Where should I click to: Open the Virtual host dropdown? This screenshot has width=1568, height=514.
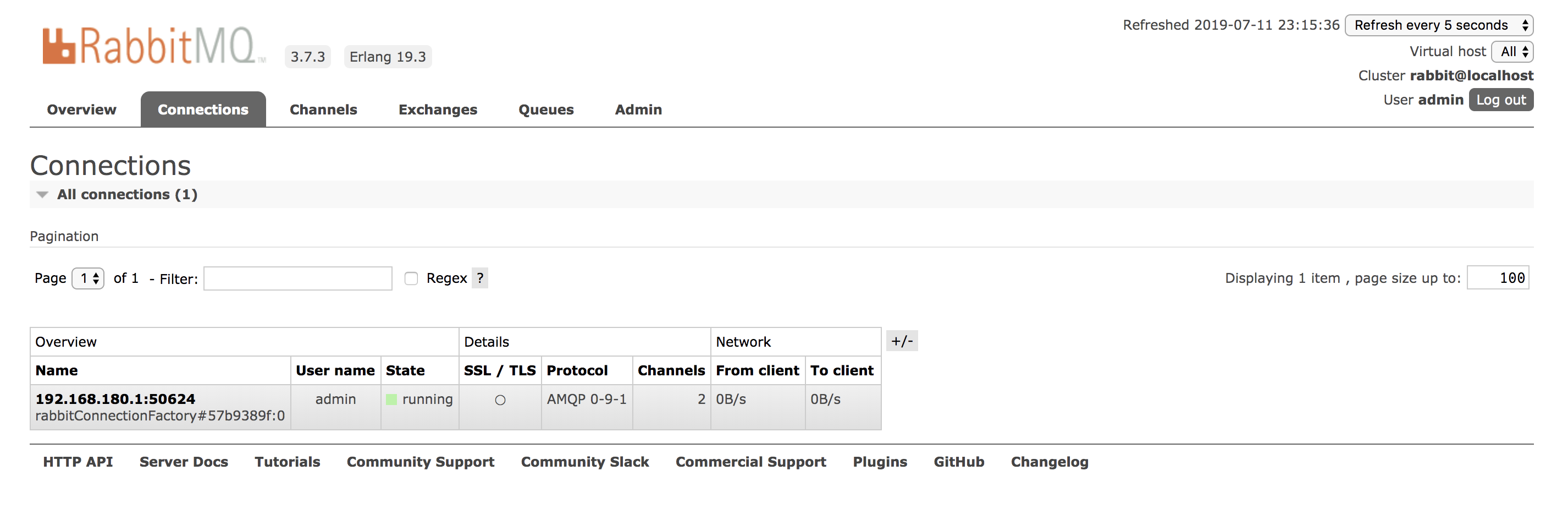[1512, 52]
